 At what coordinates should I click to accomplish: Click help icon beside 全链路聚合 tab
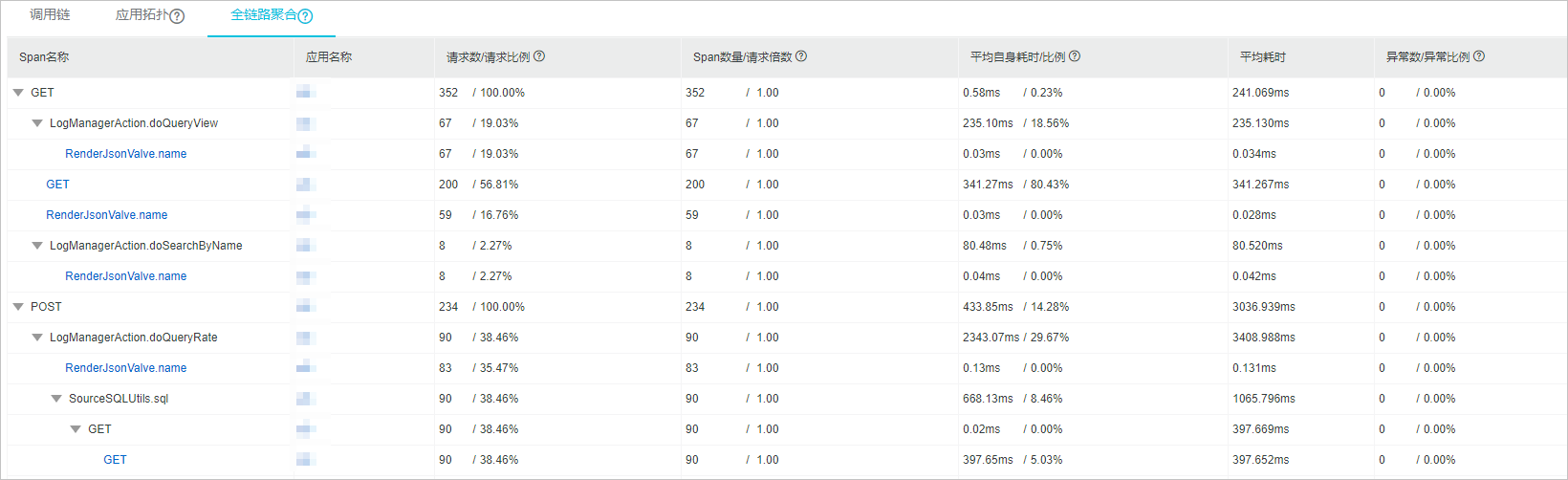305,16
